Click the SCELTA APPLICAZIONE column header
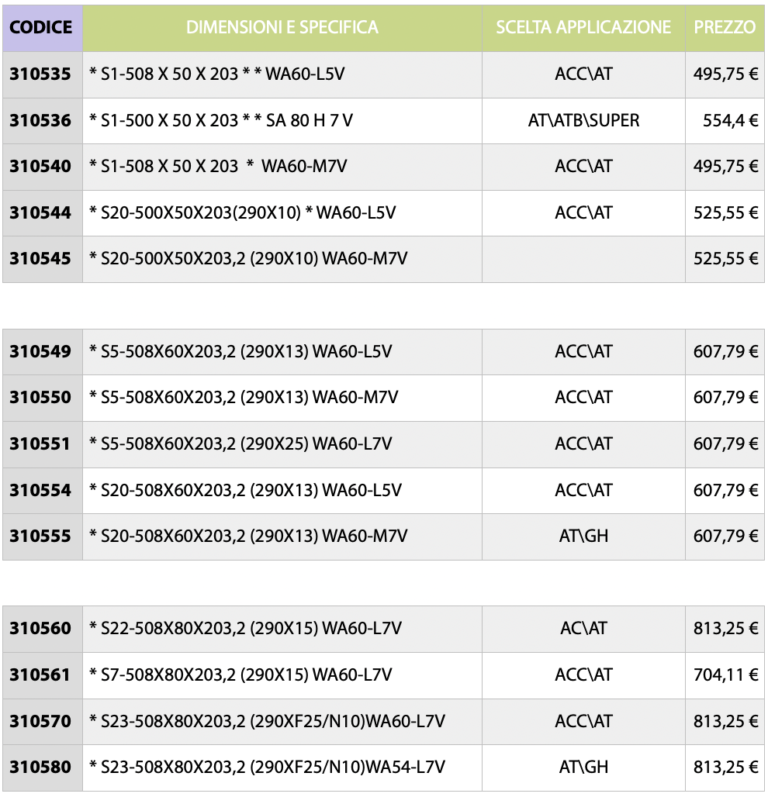The height and width of the screenshot is (797, 768). (x=583, y=28)
